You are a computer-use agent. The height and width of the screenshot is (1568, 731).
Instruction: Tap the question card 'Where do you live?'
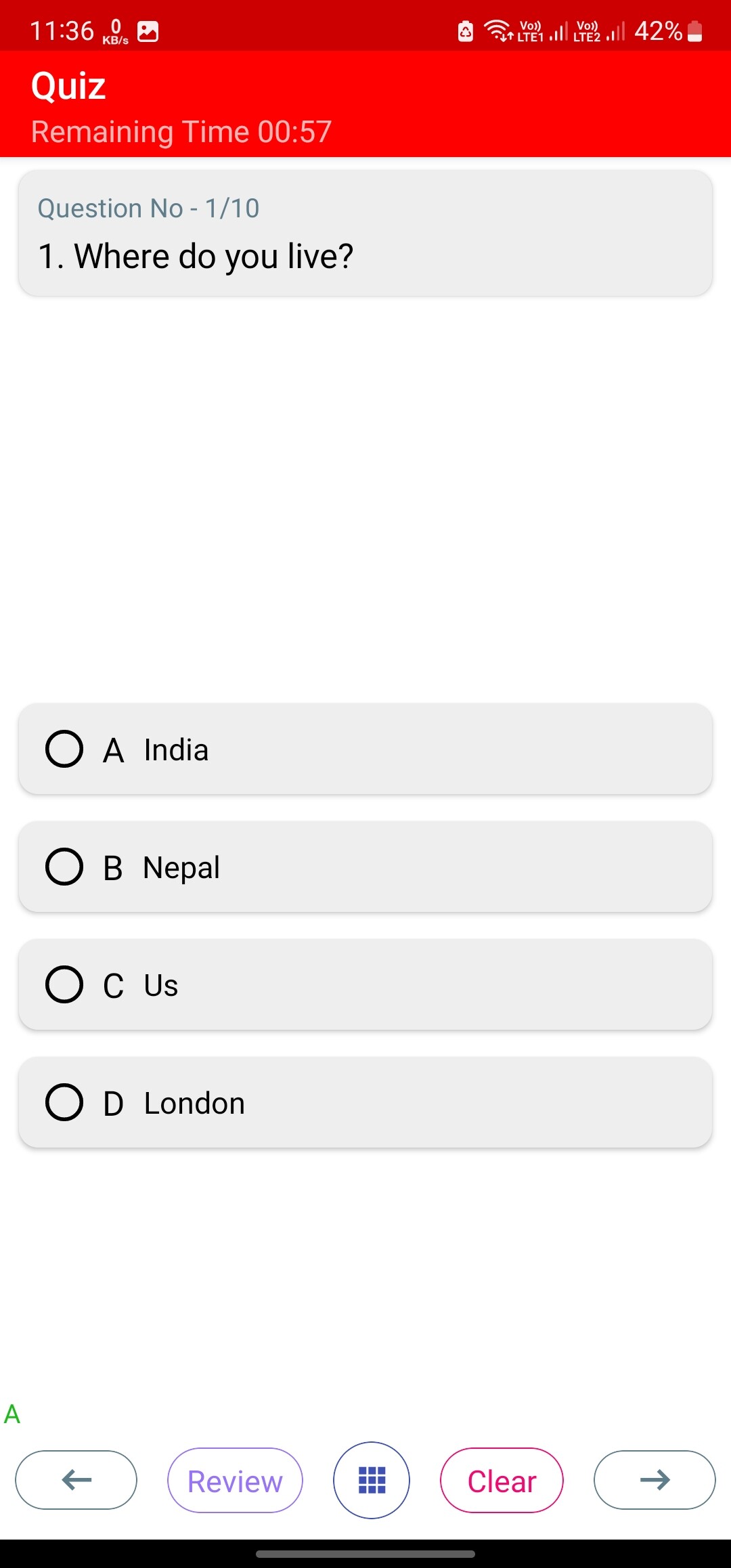coord(365,233)
